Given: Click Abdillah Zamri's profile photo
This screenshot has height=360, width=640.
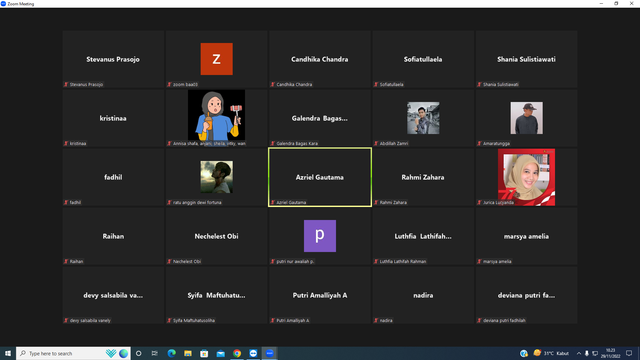Looking at the screenshot, I should click(x=423, y=118).
